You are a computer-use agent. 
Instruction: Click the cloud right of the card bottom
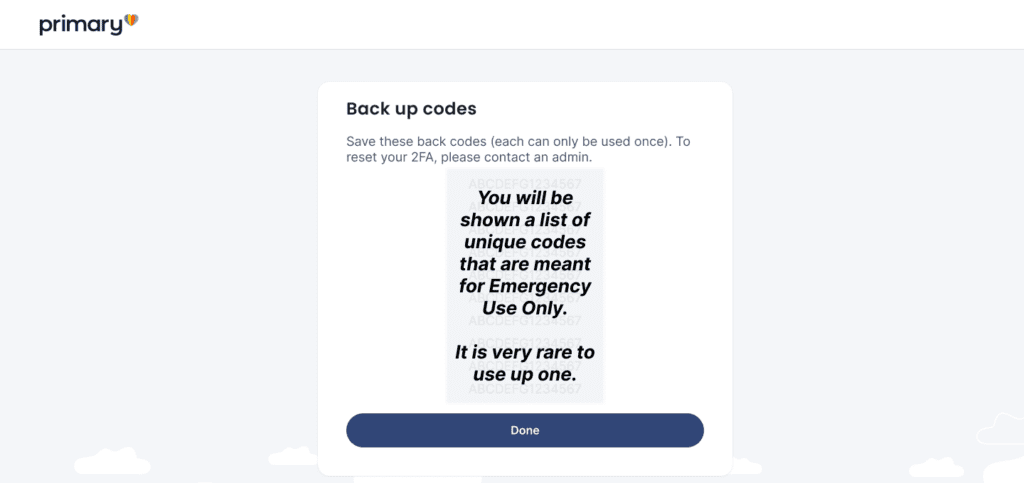pyautogui.click(x=746, y=466)
